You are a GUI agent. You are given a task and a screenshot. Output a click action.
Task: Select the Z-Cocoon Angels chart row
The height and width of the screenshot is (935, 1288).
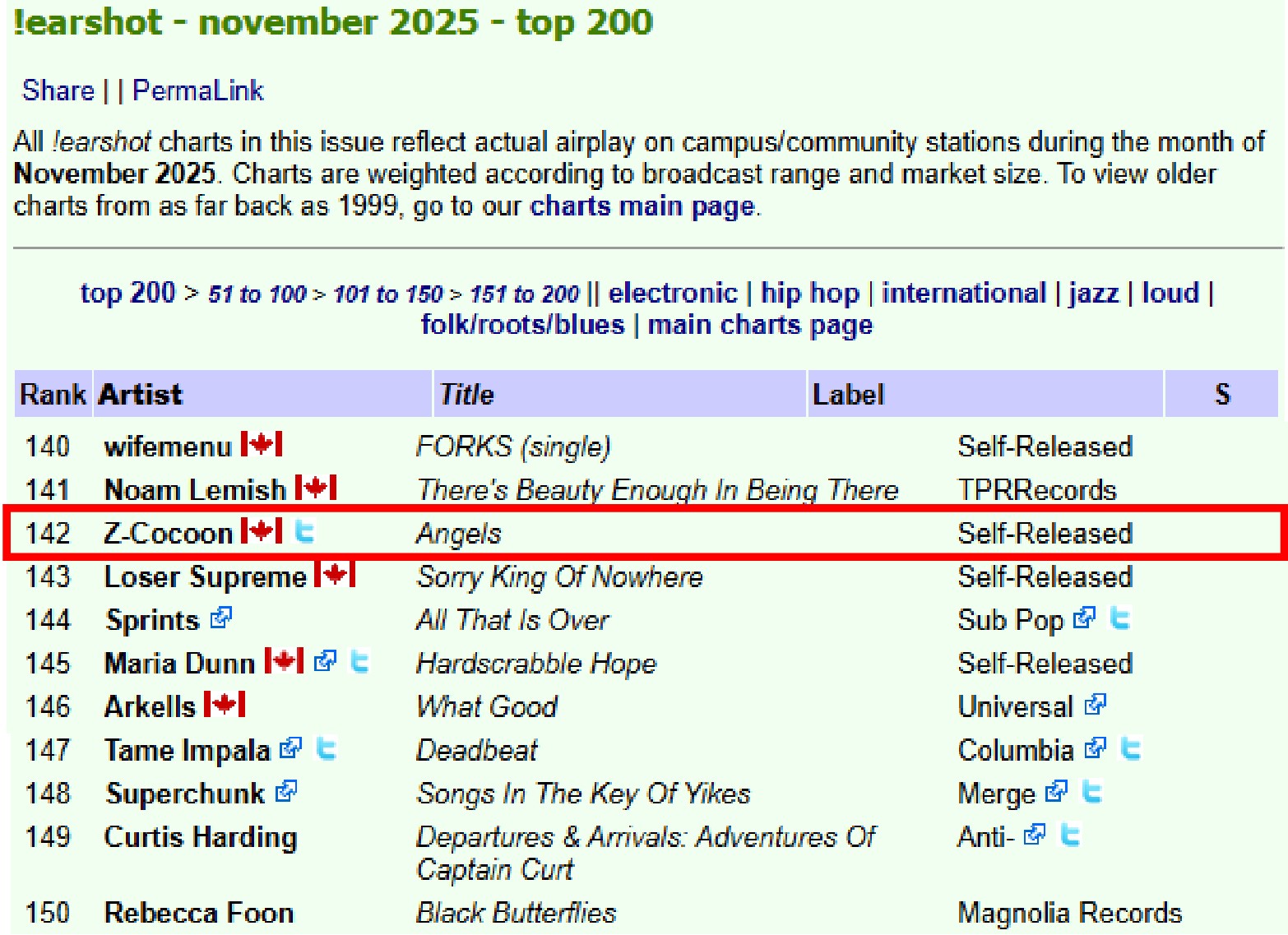(x=645, y=533)
